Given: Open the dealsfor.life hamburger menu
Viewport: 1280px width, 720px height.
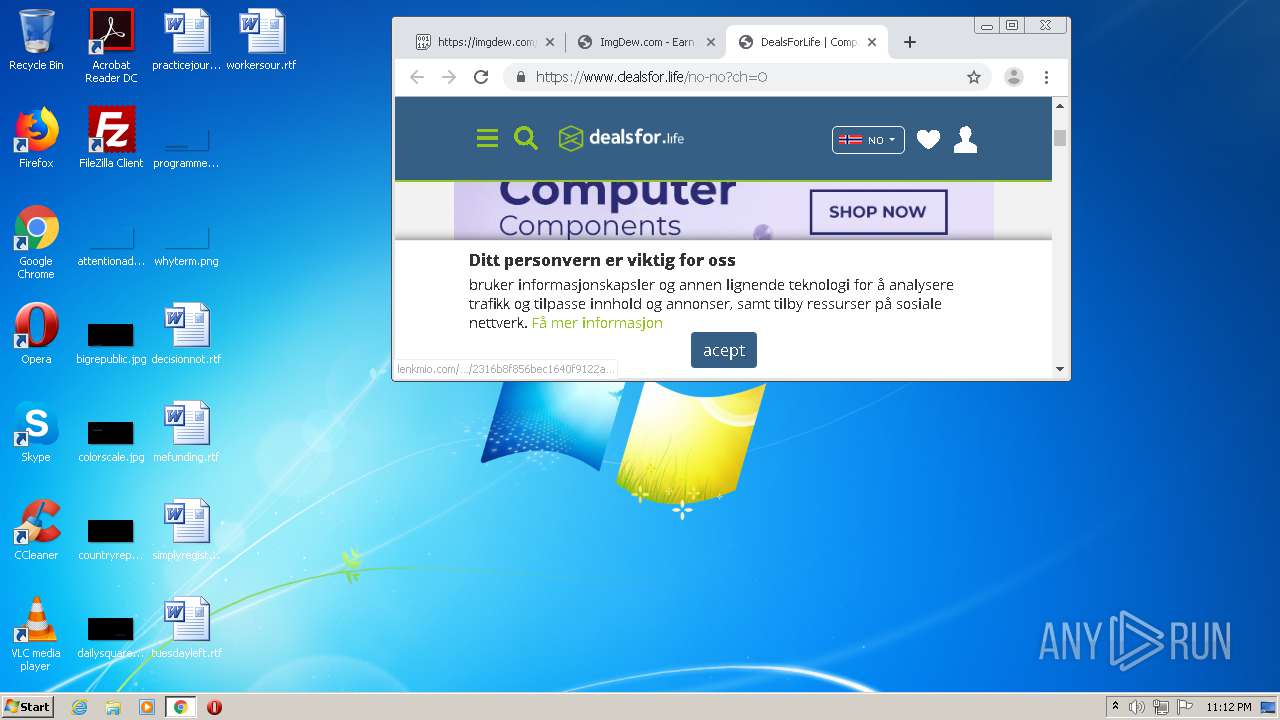Looking at the screenshot, I should [x=487, y=138].
